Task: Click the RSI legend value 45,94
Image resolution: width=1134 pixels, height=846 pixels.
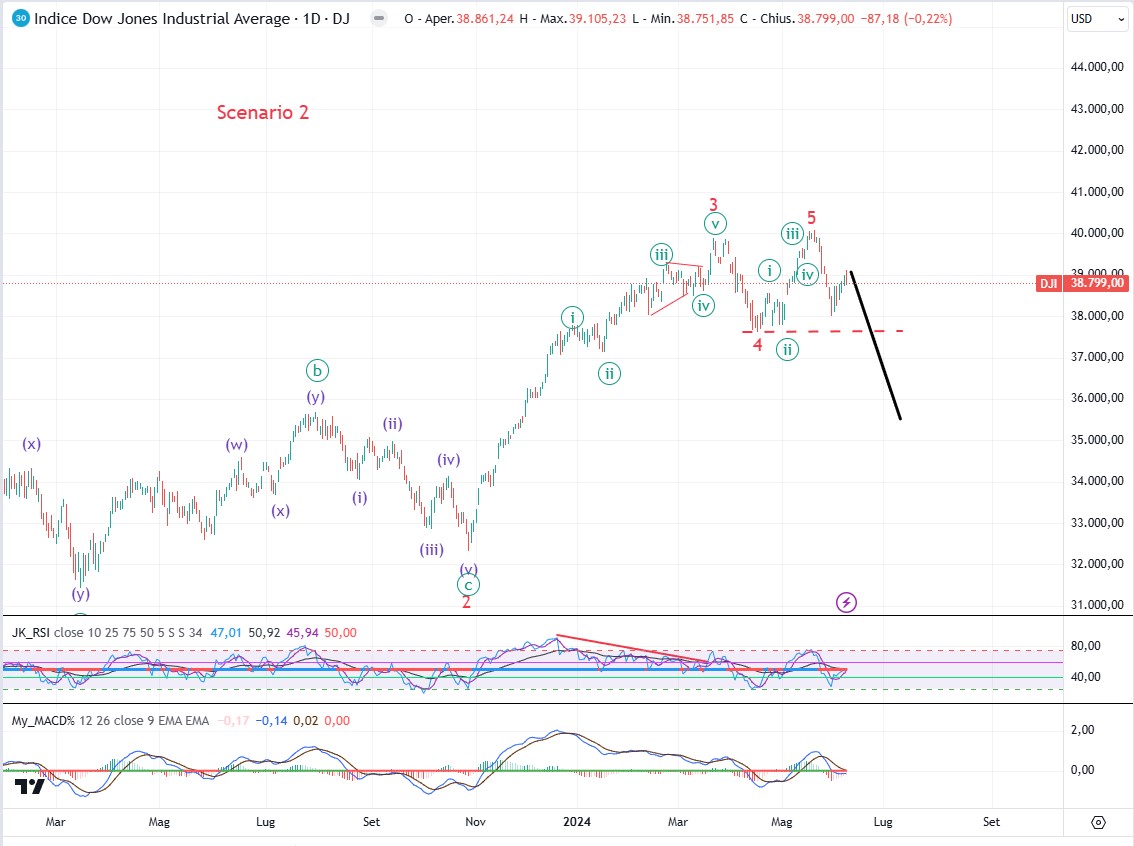Action: click(x=302, y=633)
